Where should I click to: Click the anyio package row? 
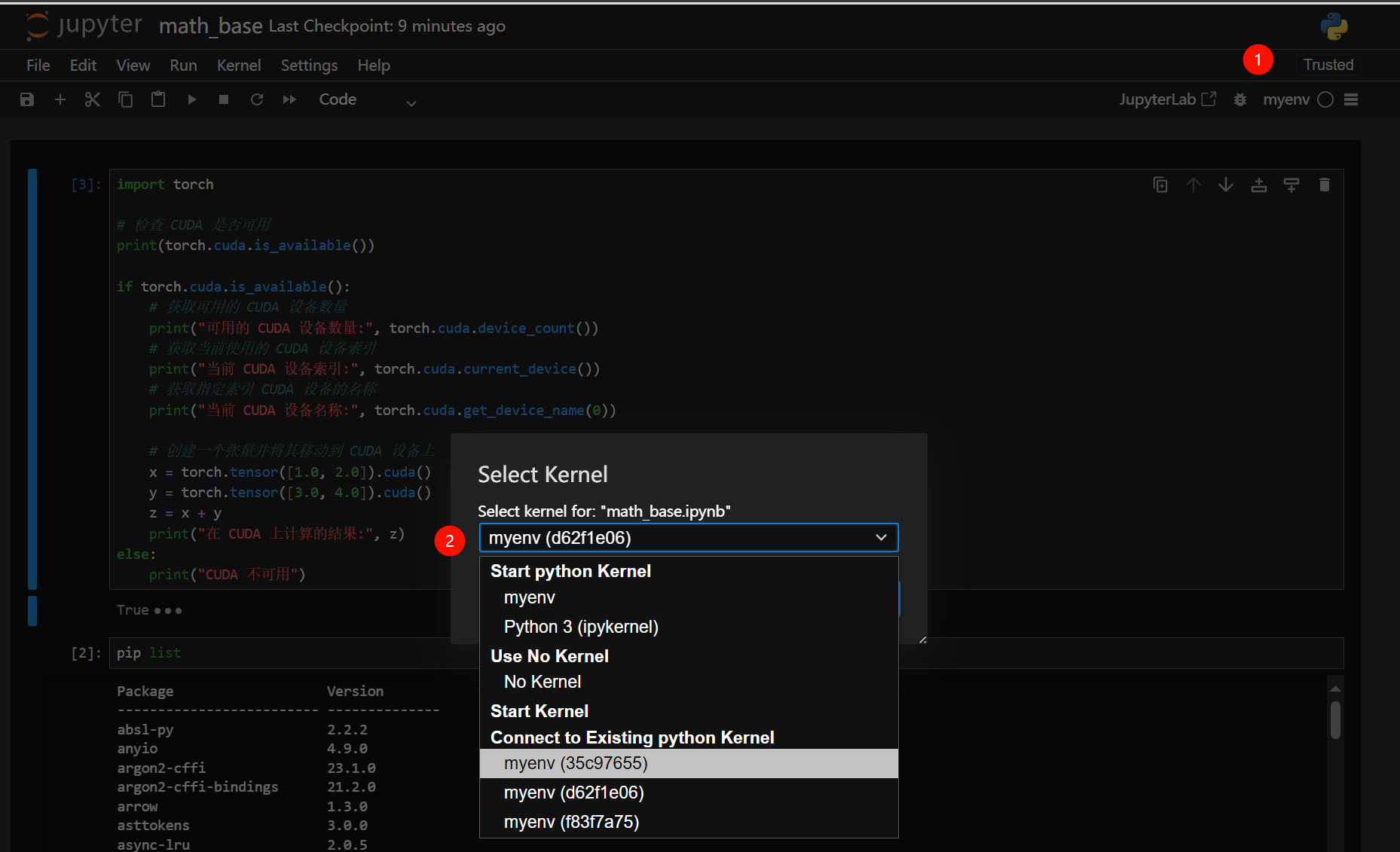click(x=243, y=749)
